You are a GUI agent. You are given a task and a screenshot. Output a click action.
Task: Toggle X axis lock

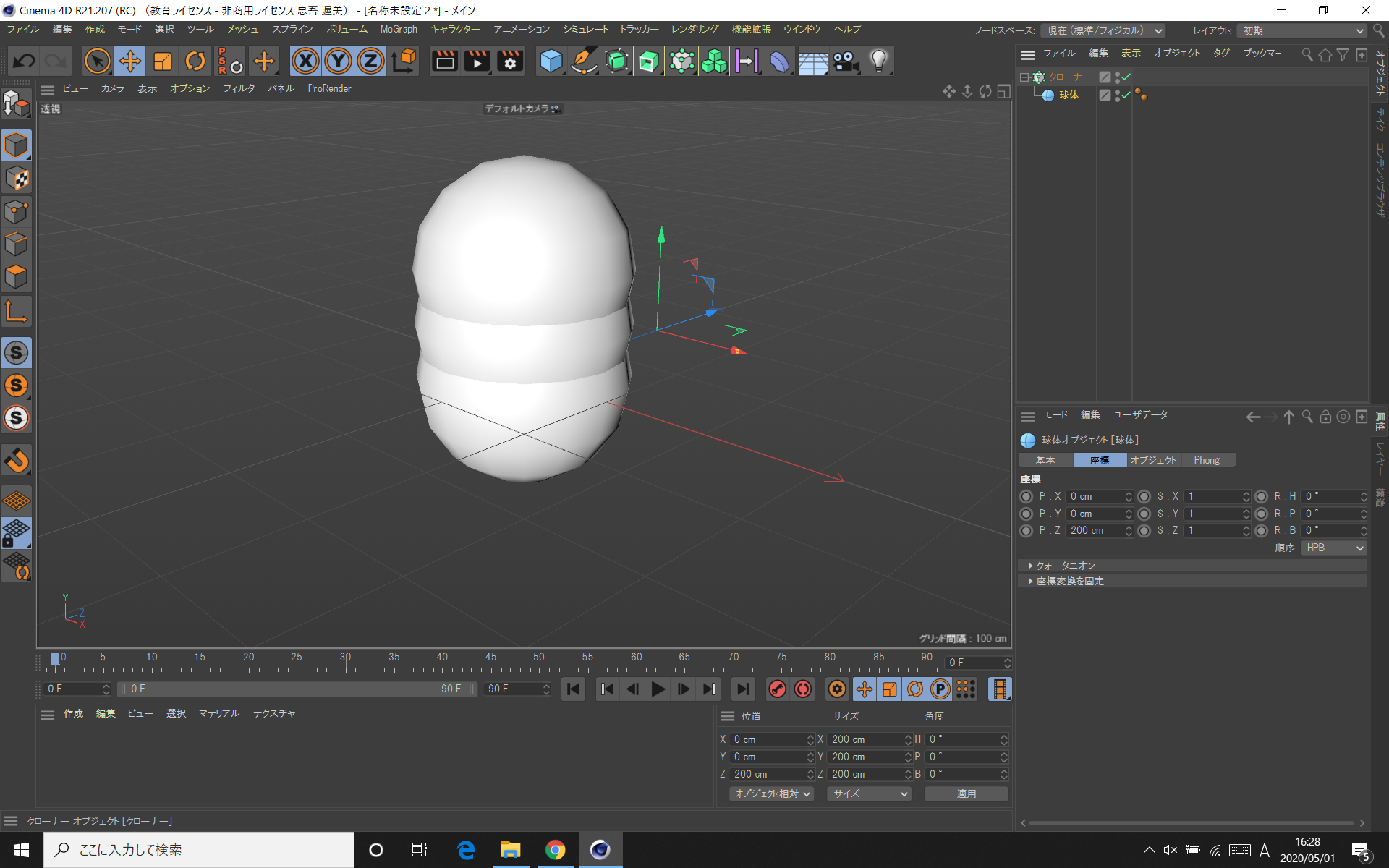coord(305,61)
